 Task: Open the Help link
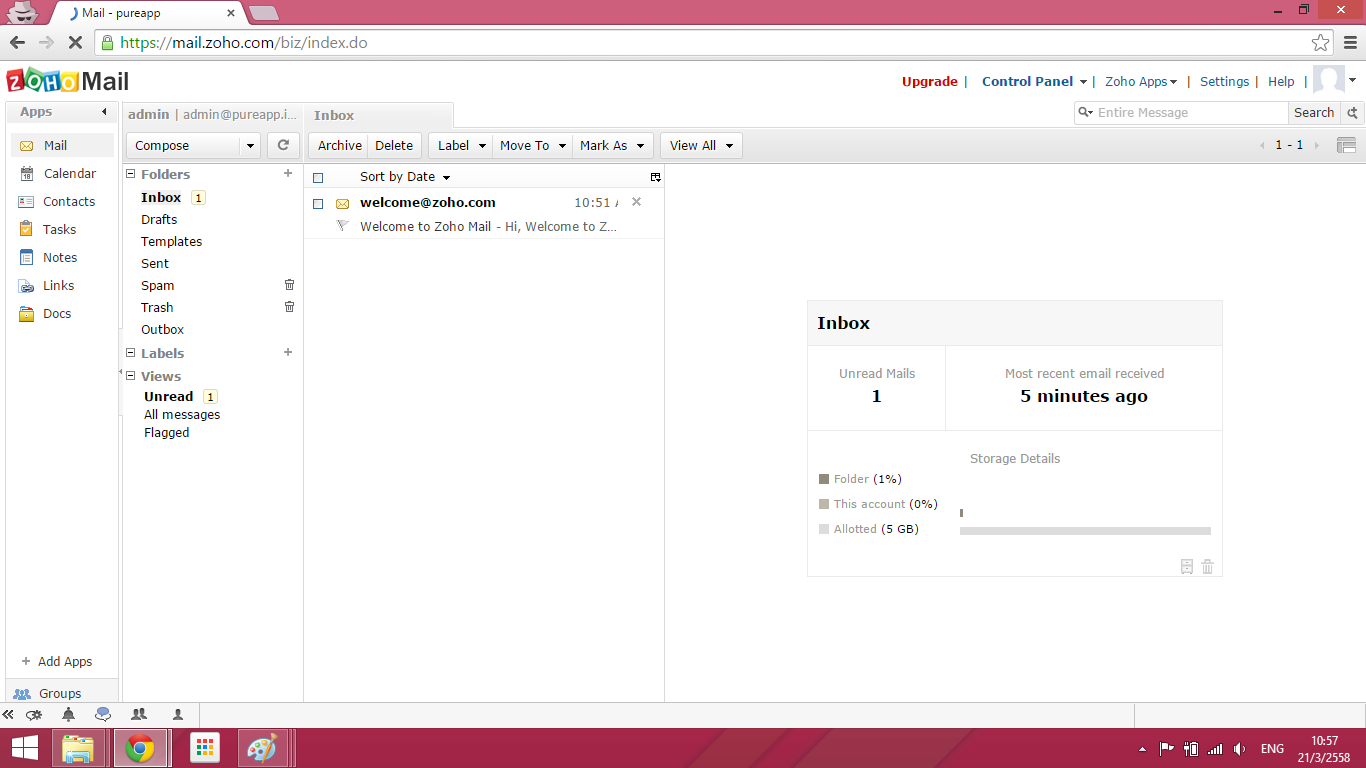1281,82
